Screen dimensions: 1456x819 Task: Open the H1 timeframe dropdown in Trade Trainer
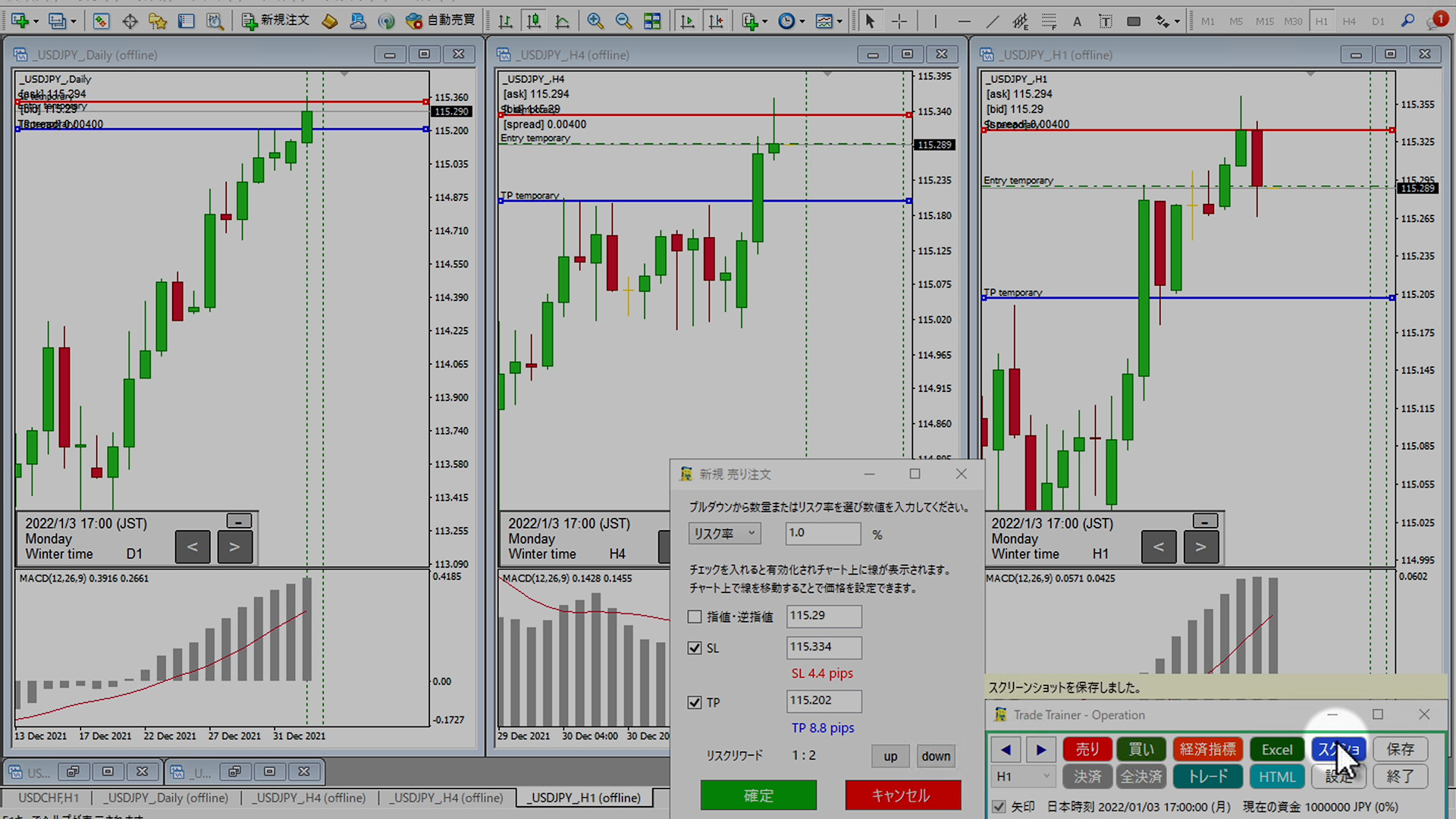tap(1023, 776)
